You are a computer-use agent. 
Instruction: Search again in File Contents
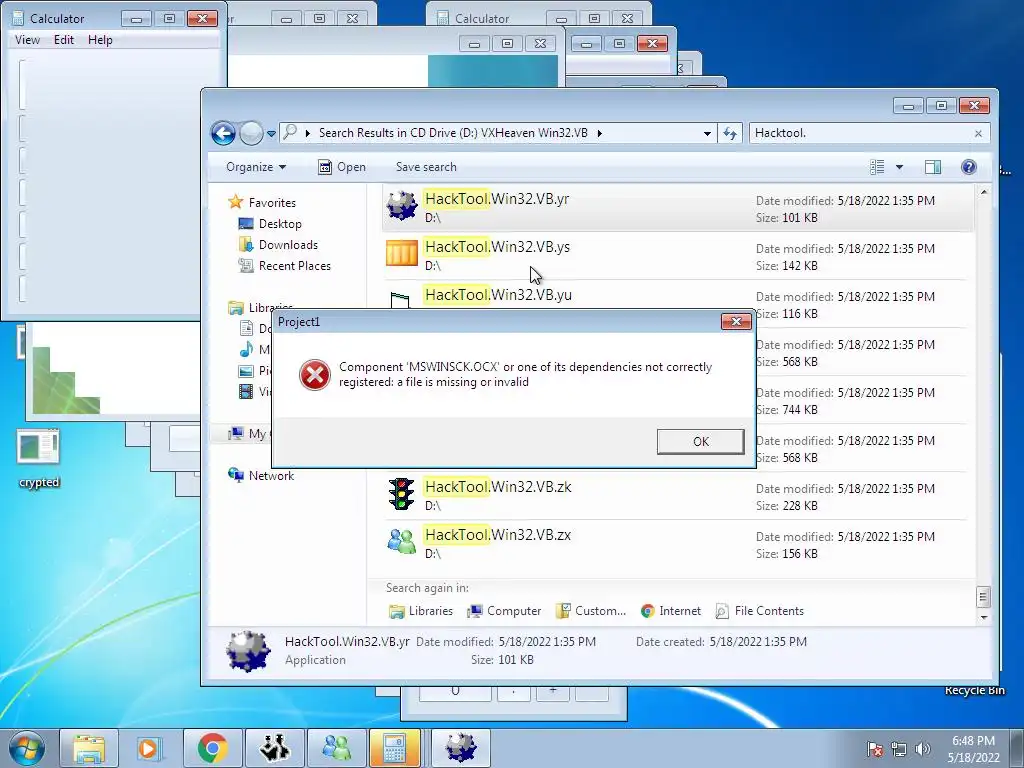pos(760,611)
